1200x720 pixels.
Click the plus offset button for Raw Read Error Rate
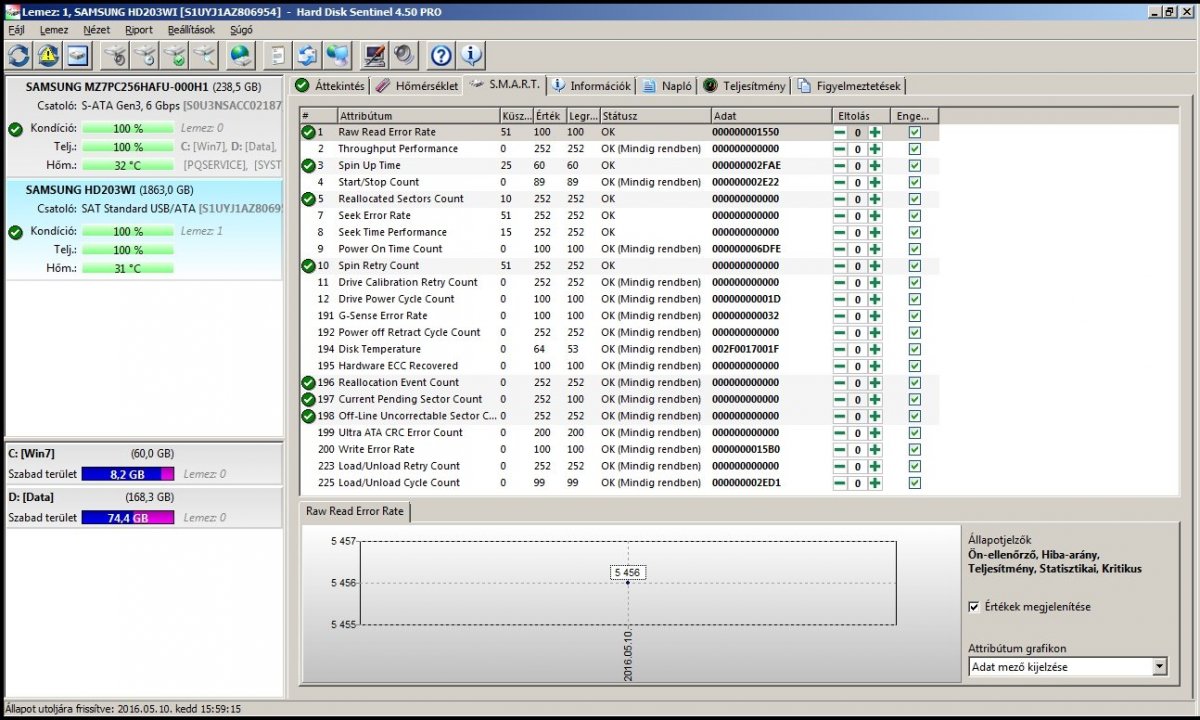tap(875, 132)
